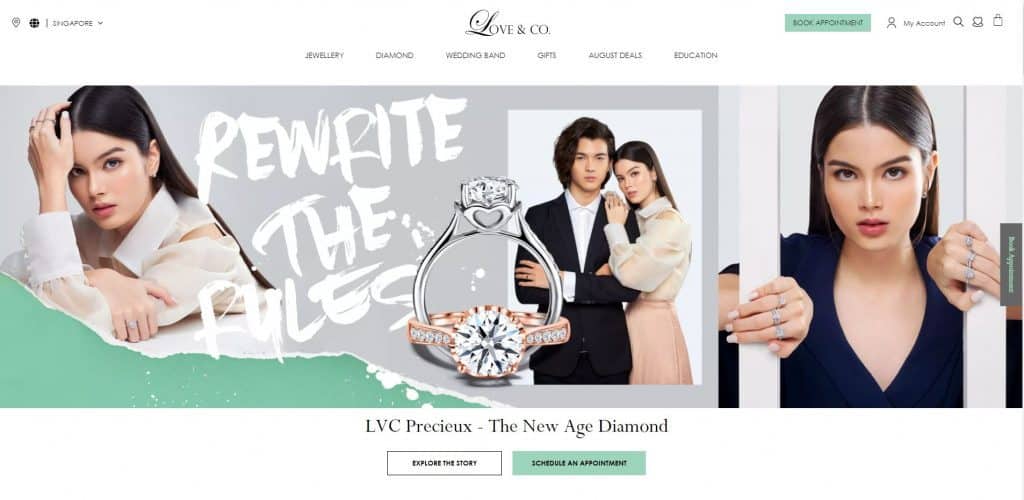Click the globe language icon
The height and width of the screenshot is (500, 1024).
(x=34, y=23)
